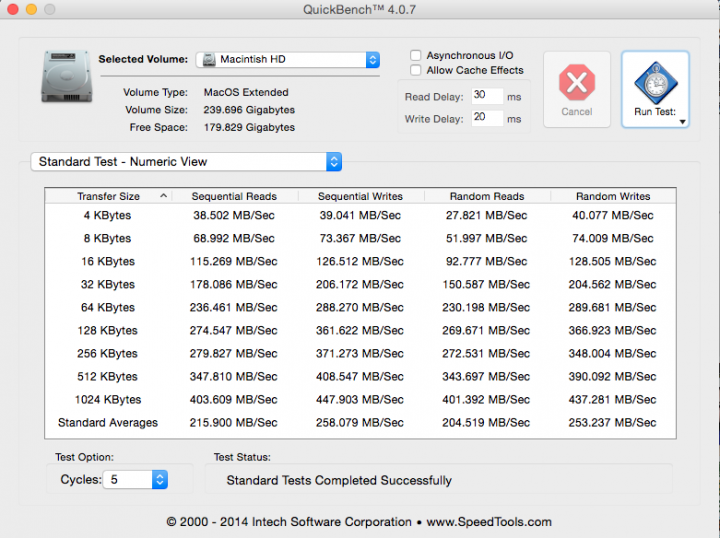Click the Random Writes column header
The width and height of the screenshot is (720, 538).
coord(613,196)
